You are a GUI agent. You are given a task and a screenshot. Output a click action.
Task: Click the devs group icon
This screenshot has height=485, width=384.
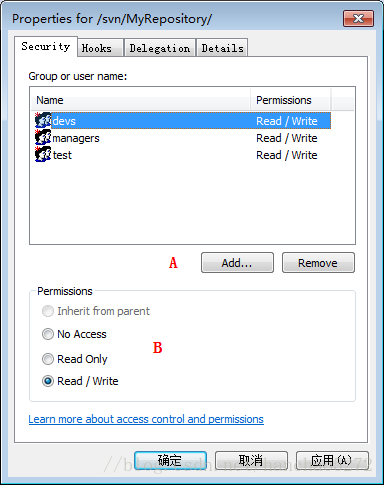pyautogui.click(x=43, y=120)
